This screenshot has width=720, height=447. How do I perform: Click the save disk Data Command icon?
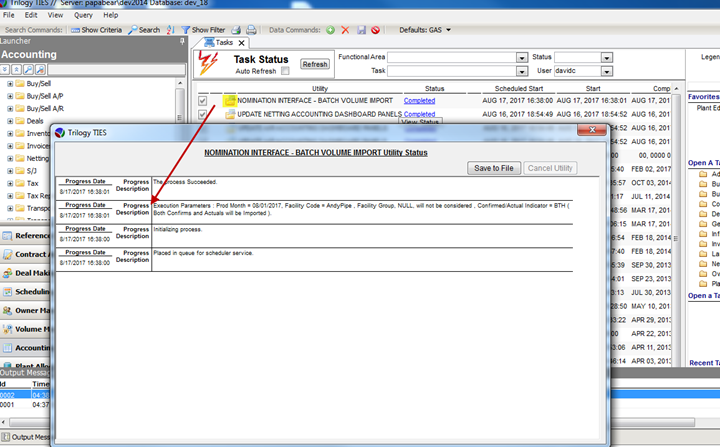tap(361, 30)
